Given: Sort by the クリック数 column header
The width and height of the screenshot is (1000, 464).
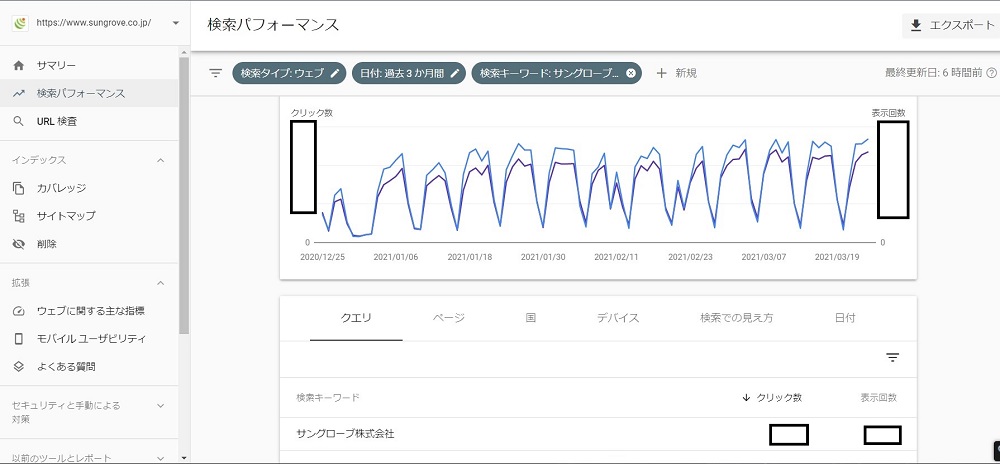Looking at the screenshot, I should coord(779,398).
